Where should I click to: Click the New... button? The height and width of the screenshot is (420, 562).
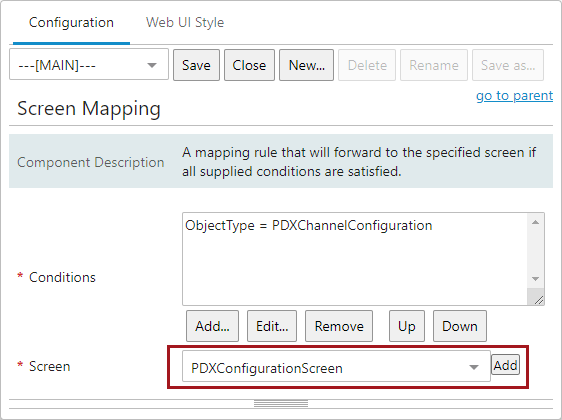[x=306, y=65]
